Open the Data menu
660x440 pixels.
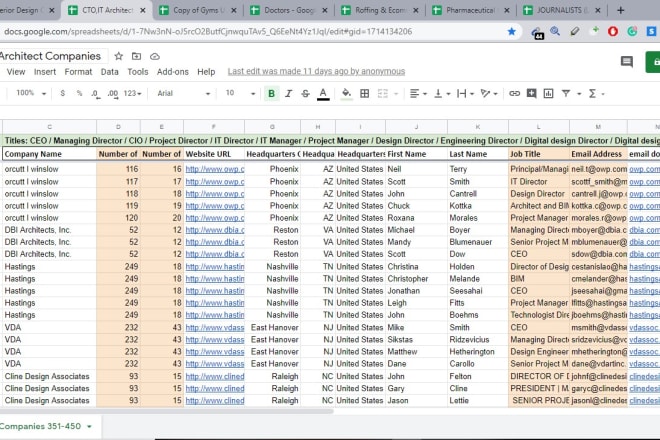(x=109, y=72)
